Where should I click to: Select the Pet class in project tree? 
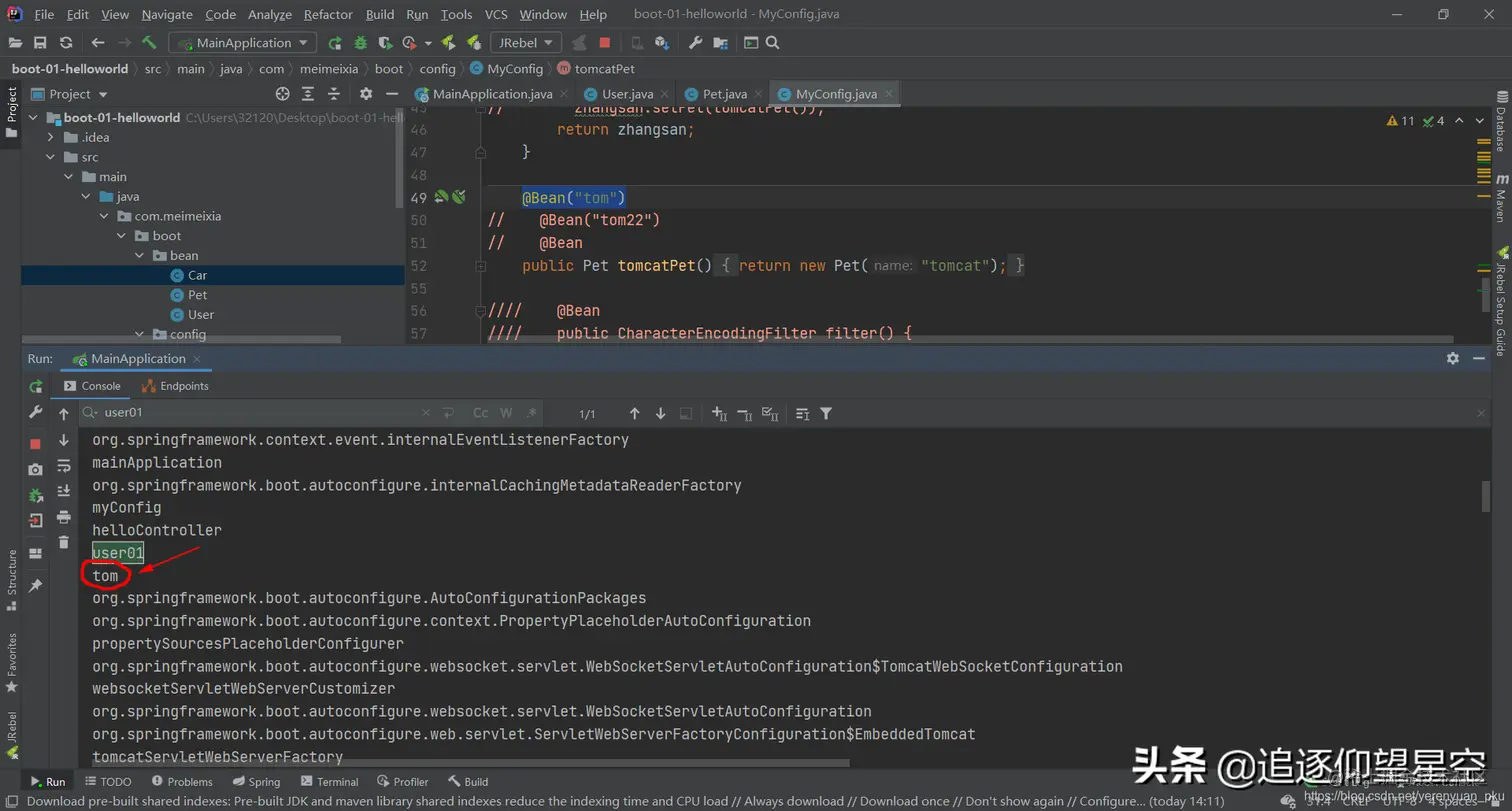click(197, 295)
